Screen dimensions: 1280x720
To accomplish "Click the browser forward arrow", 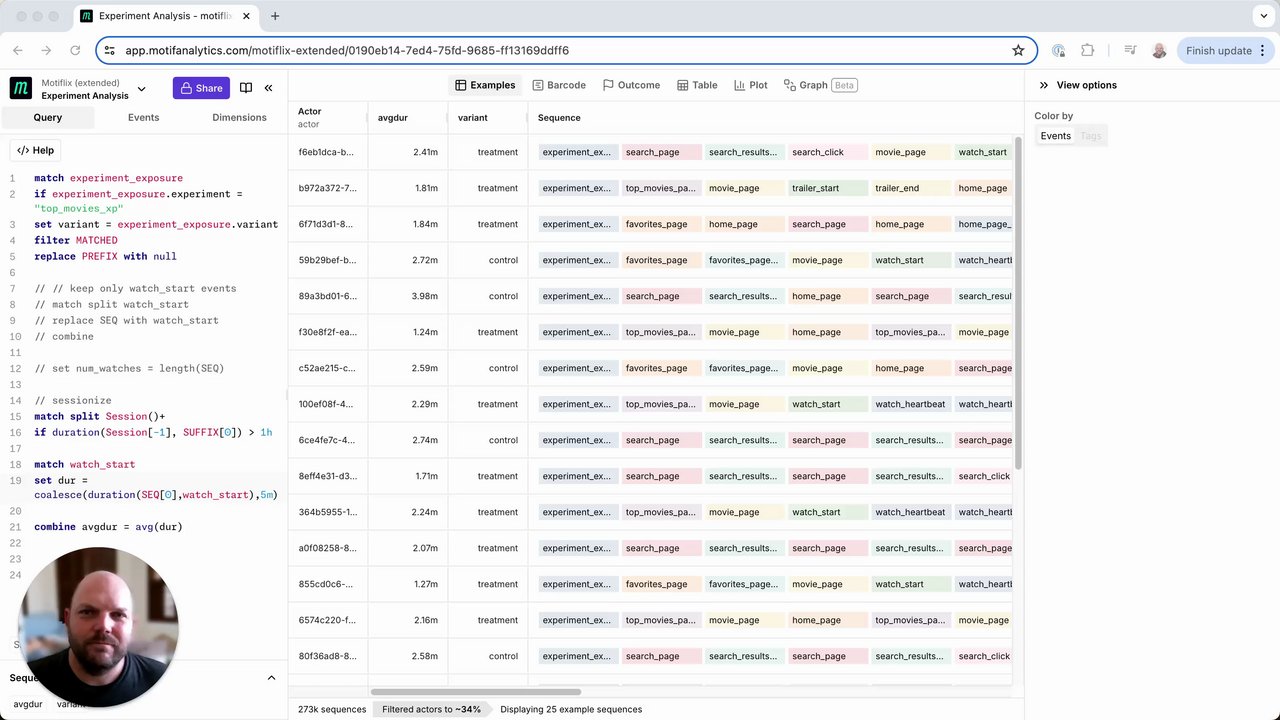I will click(x=46, y=50).
